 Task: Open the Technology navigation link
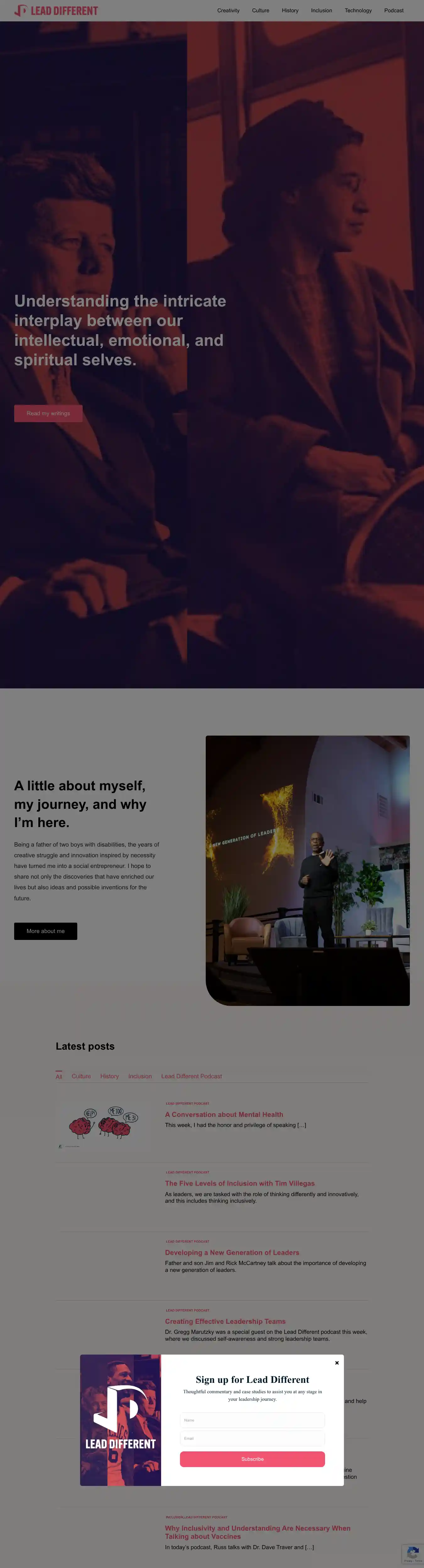click(x=358, y=10)
